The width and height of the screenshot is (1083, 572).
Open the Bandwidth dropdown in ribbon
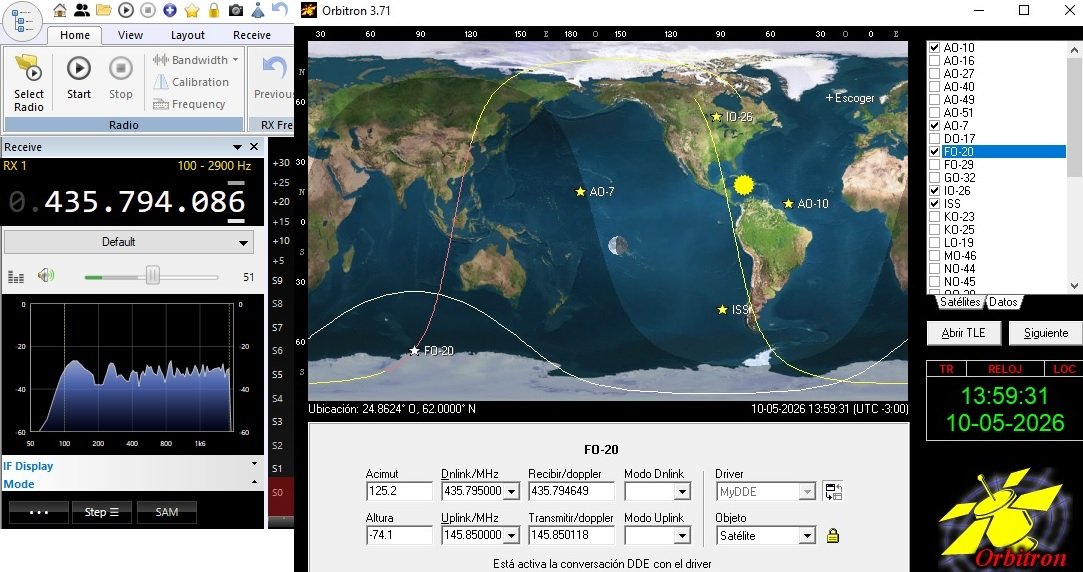tap(195, 60)
